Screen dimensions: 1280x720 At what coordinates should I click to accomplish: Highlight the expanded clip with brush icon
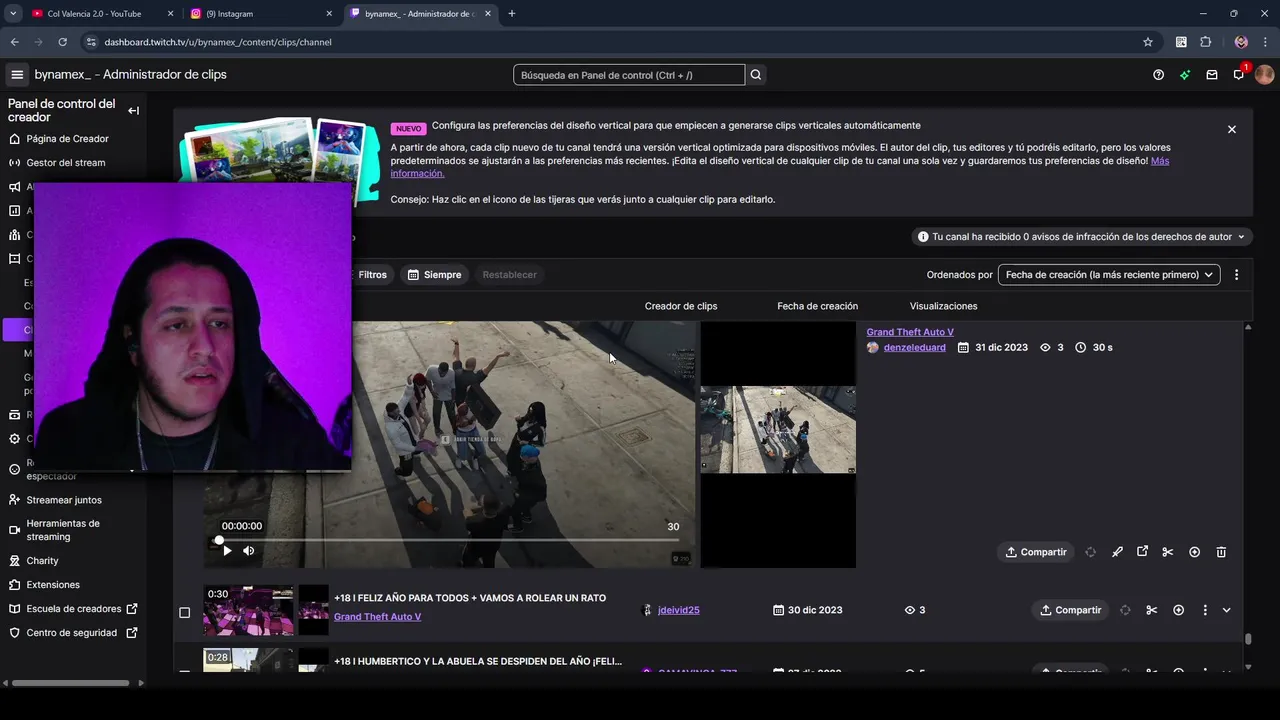pos(1117,552)
